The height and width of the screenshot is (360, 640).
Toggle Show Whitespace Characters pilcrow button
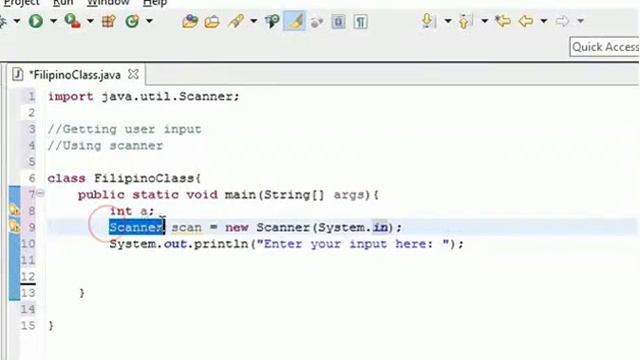pyautogui.click(x=360, y=21)
